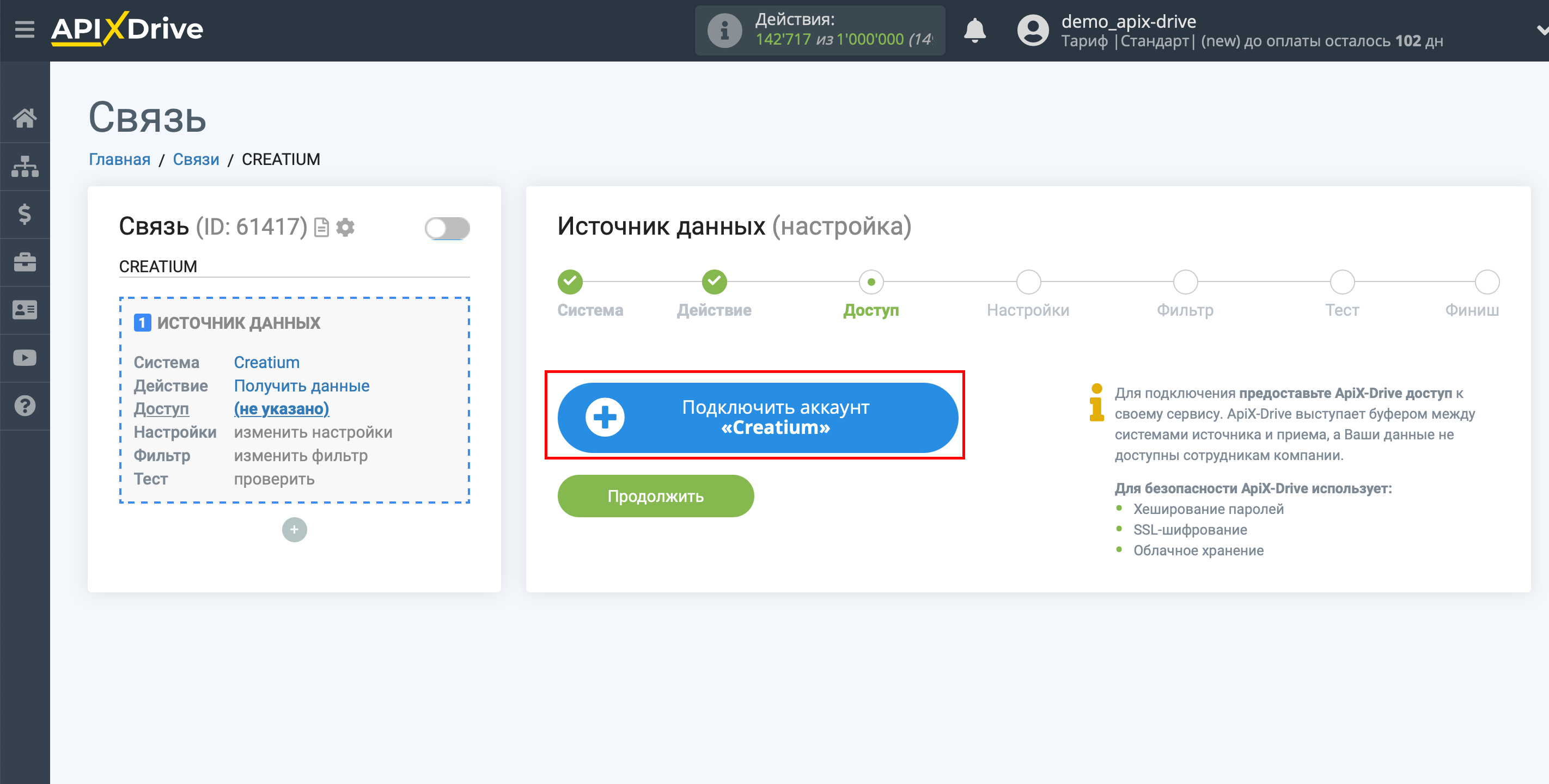Click the Creatium system link

point(266,363)
